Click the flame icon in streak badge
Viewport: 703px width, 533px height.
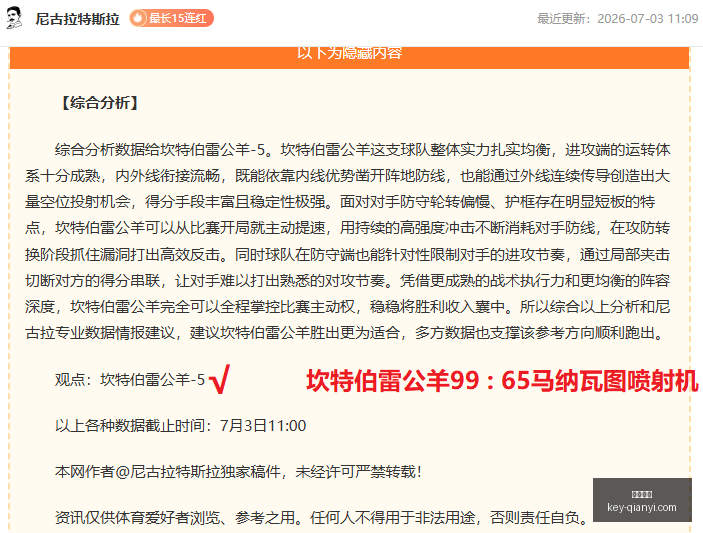pos(139,18)
